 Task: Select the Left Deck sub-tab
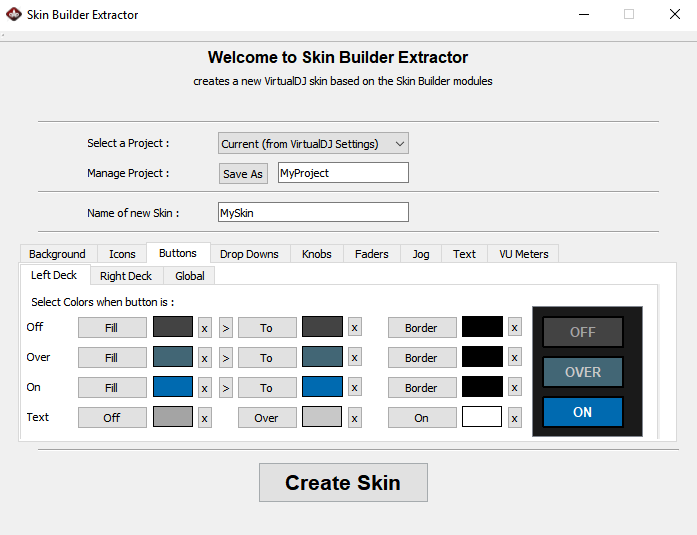tap(54, 275)
